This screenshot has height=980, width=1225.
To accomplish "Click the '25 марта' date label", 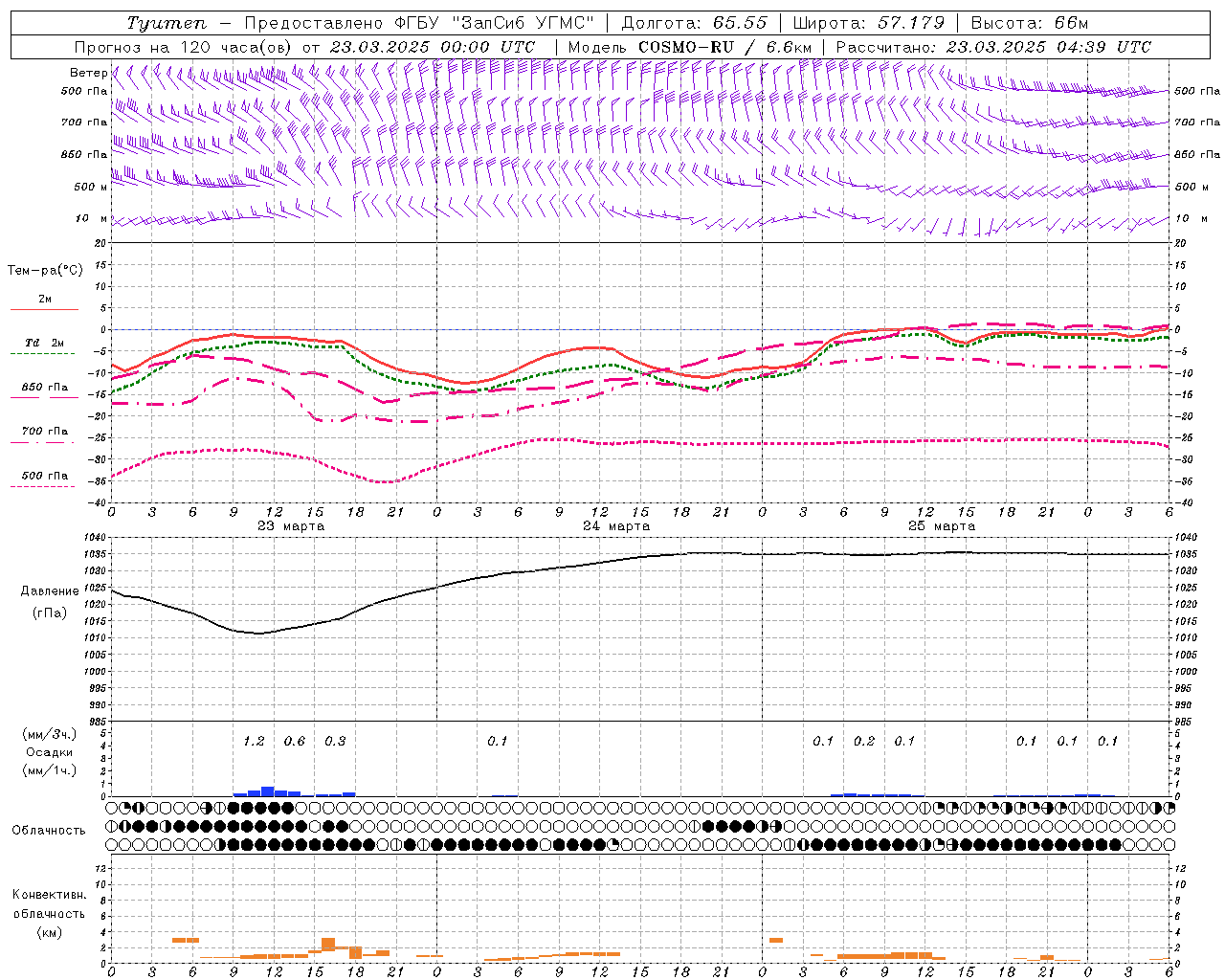I will point(942,526).
